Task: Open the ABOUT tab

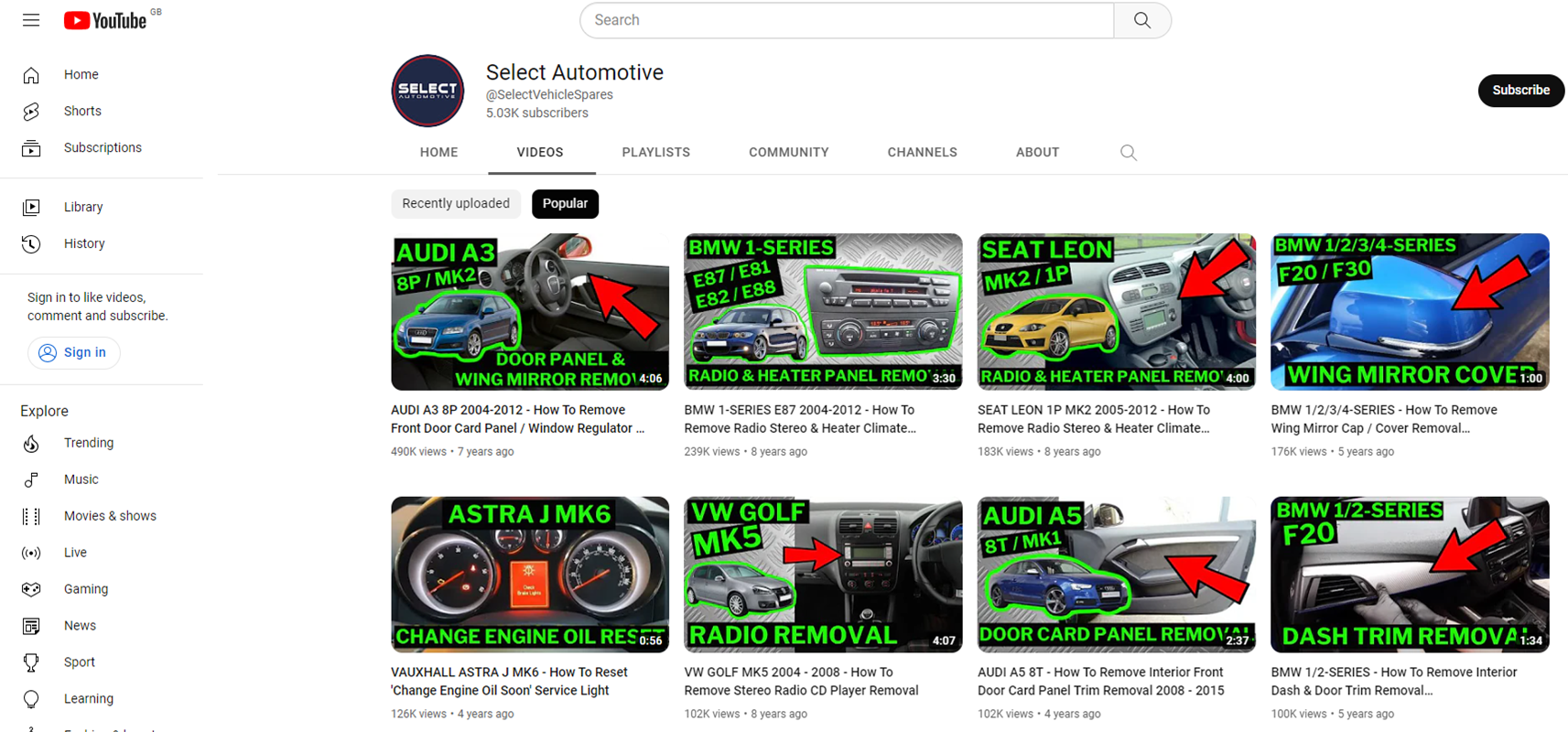Action: pos(1038,153)
